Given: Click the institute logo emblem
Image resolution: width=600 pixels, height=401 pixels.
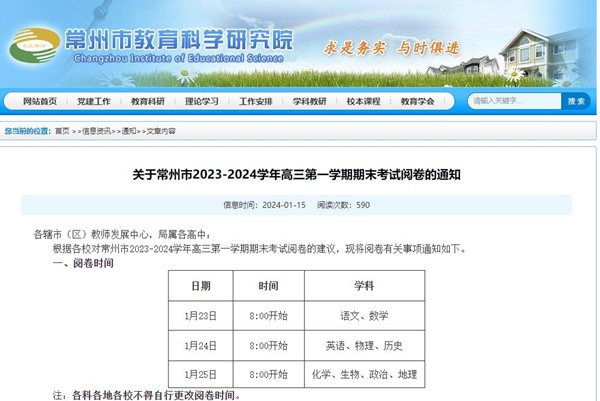Looking at the screenshot, I should point(35,46).
